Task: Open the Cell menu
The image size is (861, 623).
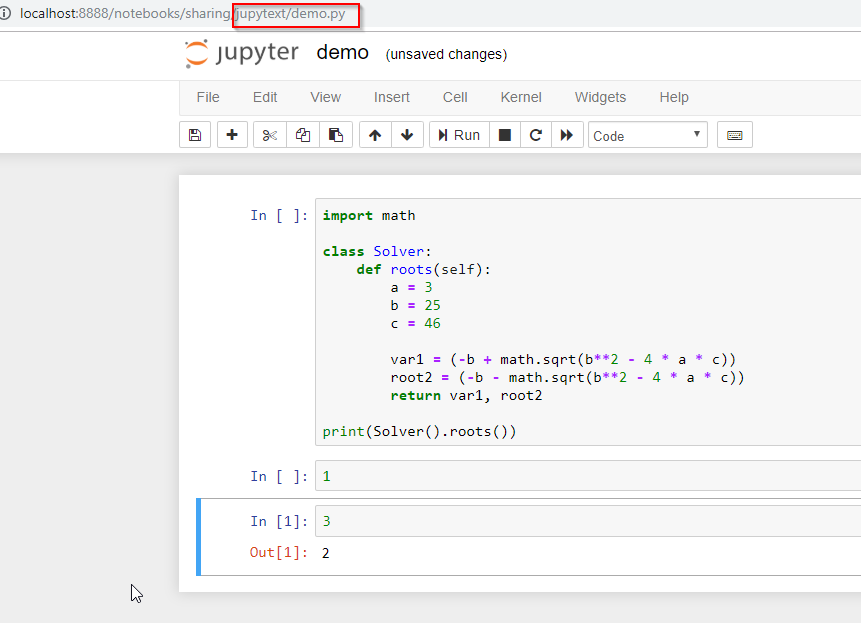Action: [x=455, y=97]
